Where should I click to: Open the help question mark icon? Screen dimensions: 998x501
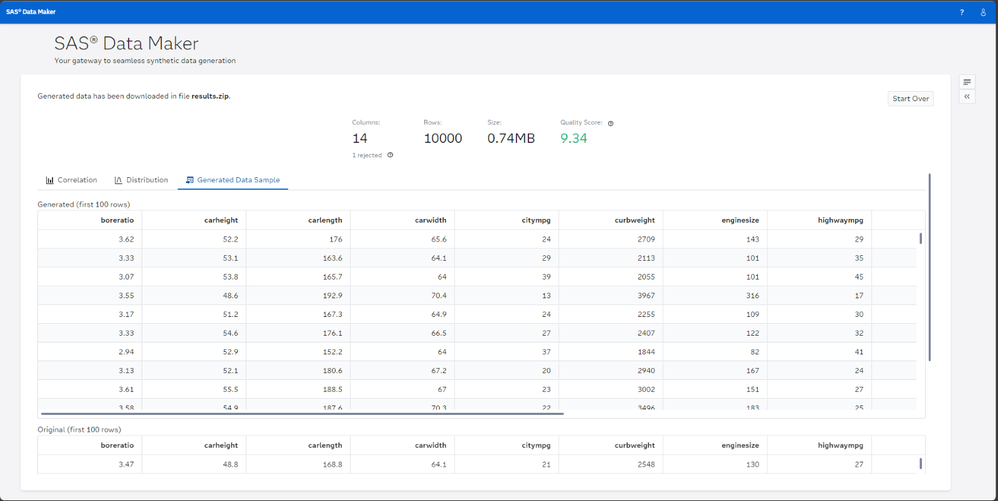click(x=962, y=12)
